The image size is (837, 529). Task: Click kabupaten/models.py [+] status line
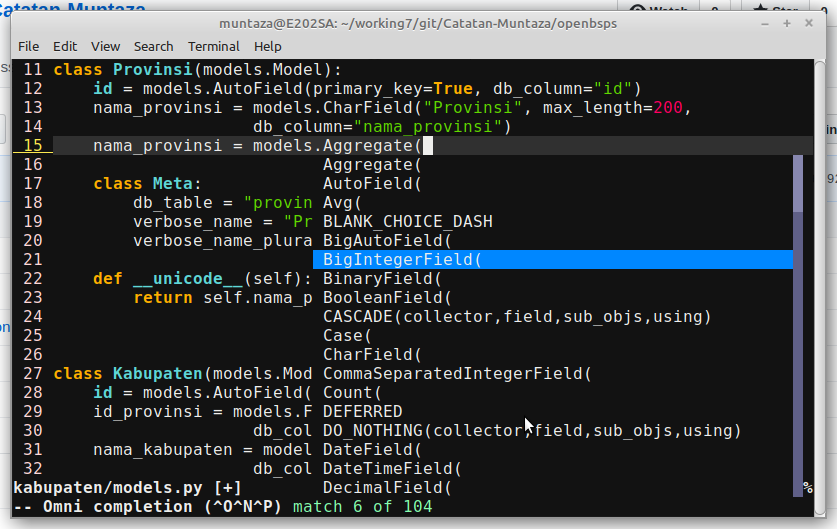pos(127,488)
